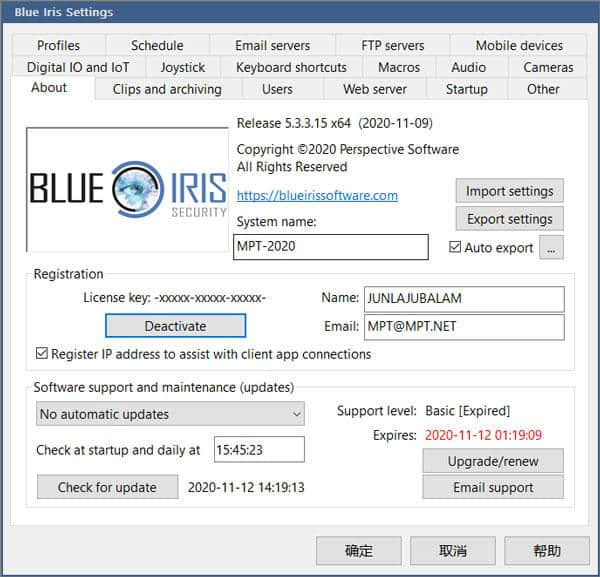This screenshot has height=577, width=600.
Task: Open the Digital IO and IoT tab
Action: coord(78,67)
